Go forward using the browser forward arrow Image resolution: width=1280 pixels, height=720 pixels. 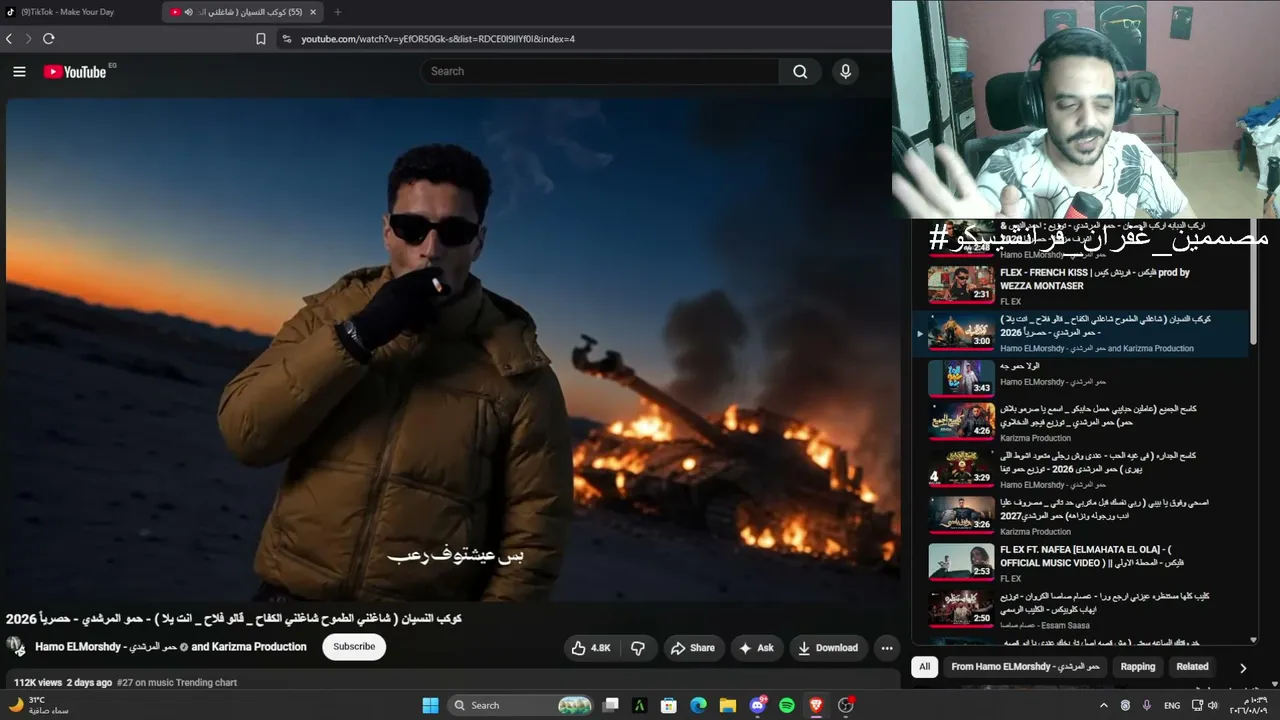coord(28,39)
